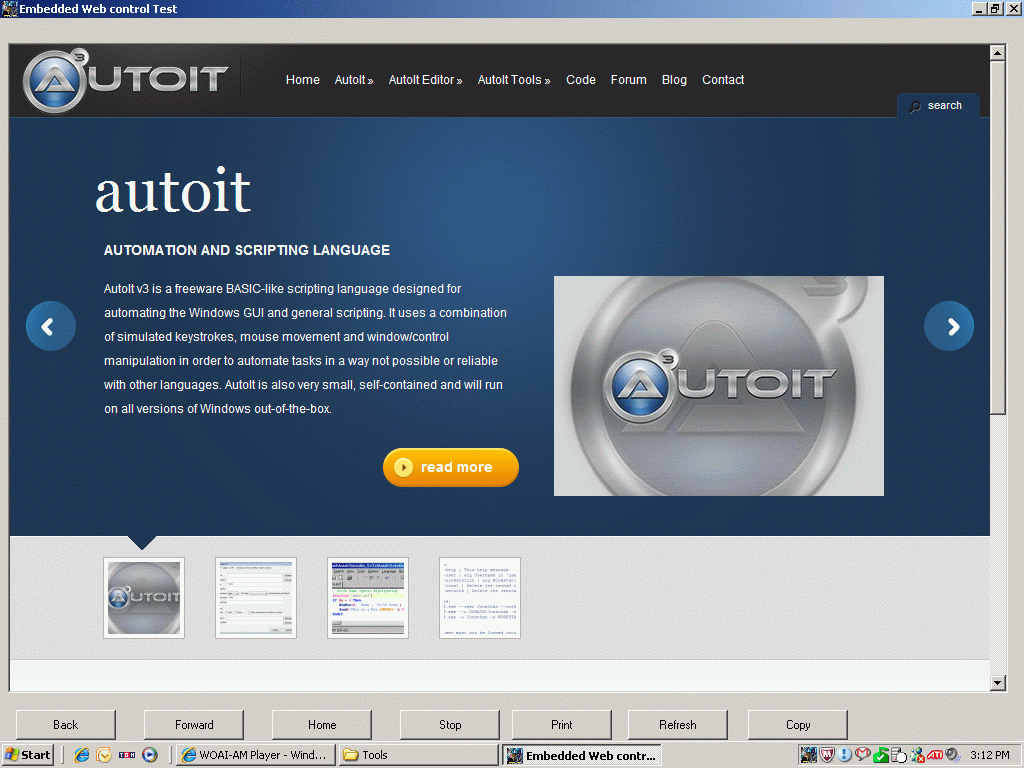Switch to Tools folder taskbar window
1024x768 pixels.
tap(418, 755)
